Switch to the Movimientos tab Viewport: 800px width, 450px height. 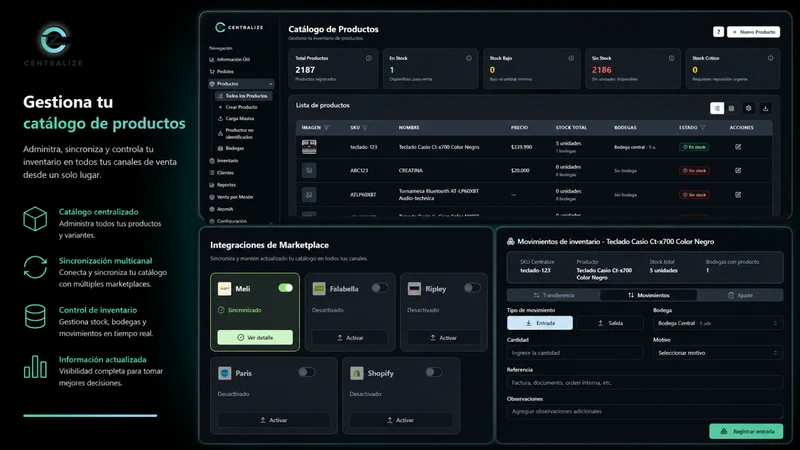coord(648,295)
